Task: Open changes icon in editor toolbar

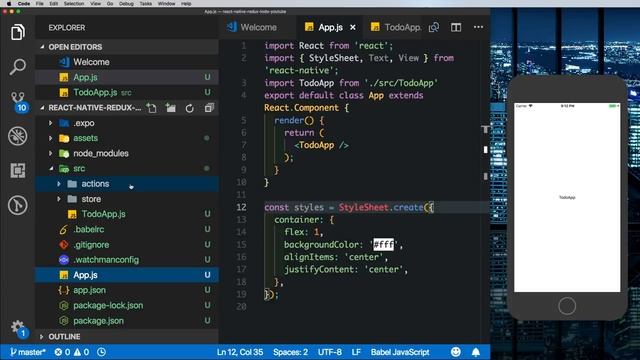Action: [x=434, y=27]
